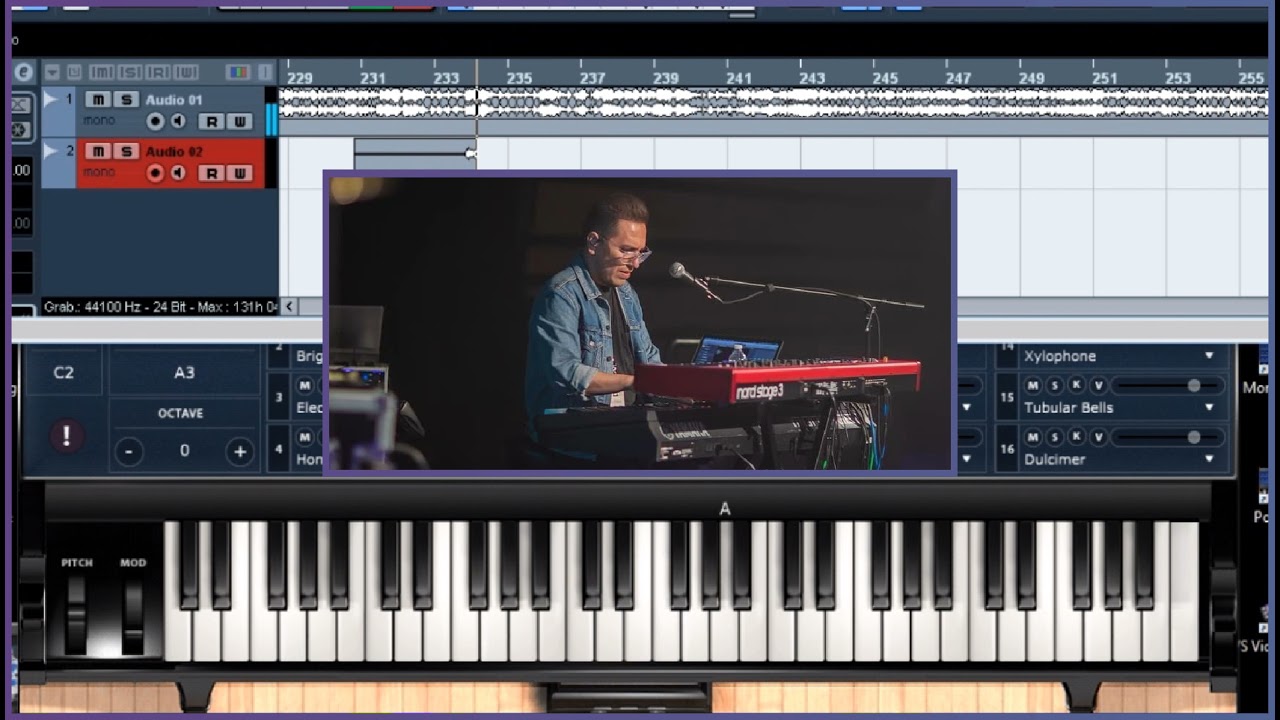
Task: Click the global mute [M] header icon
Action: coord(101,72)
